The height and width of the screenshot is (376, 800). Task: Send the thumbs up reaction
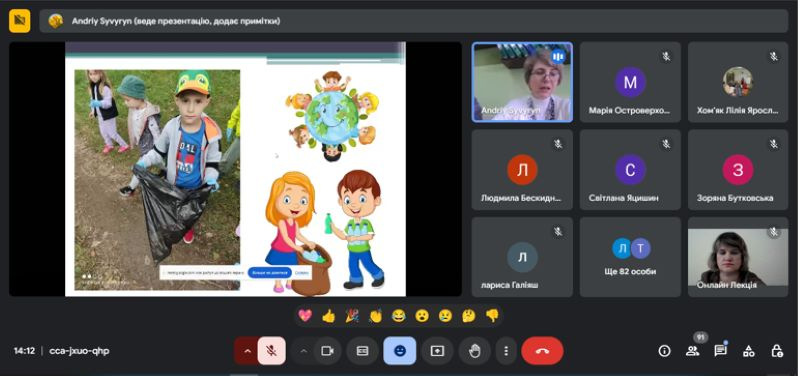[329, 316]
